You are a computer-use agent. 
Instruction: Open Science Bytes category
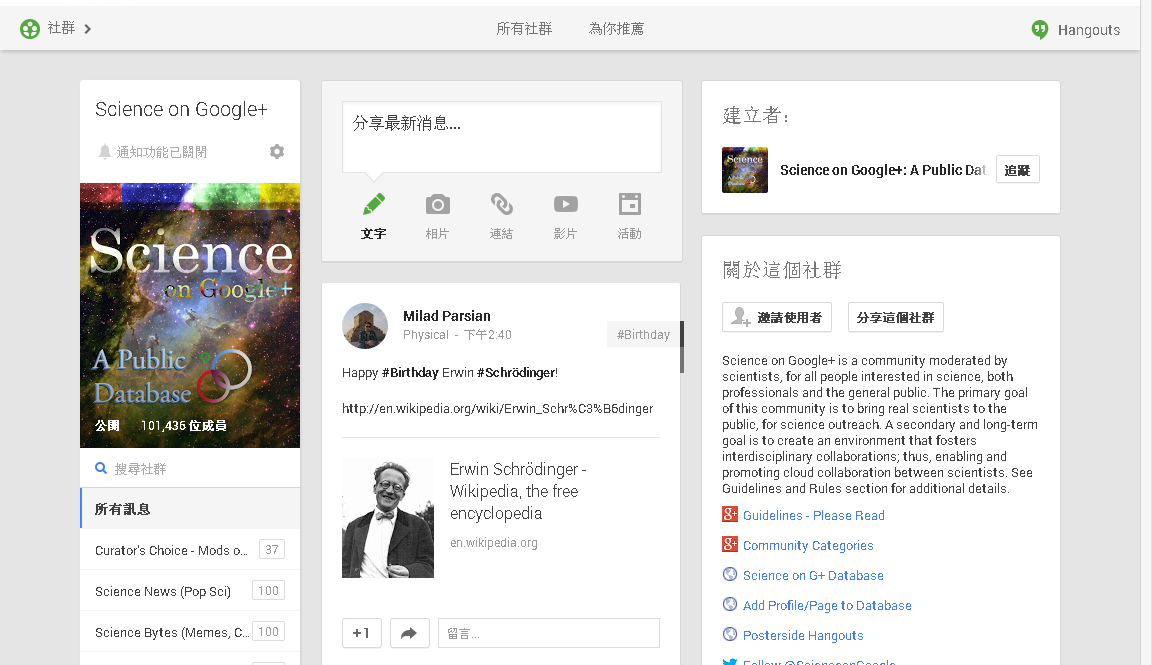click(190, 632)
